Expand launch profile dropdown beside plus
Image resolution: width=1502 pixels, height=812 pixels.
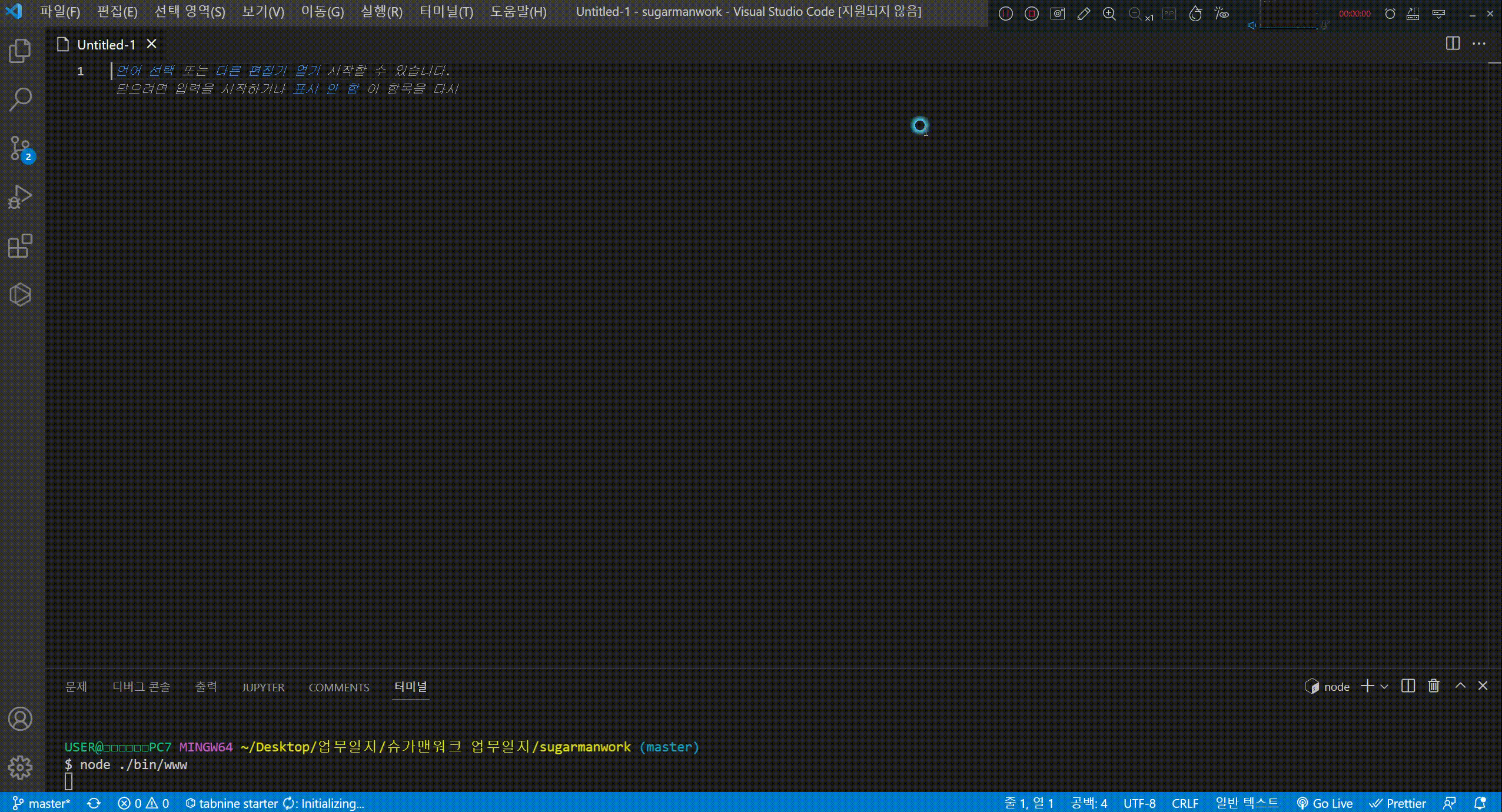(x=1384, y=687)
